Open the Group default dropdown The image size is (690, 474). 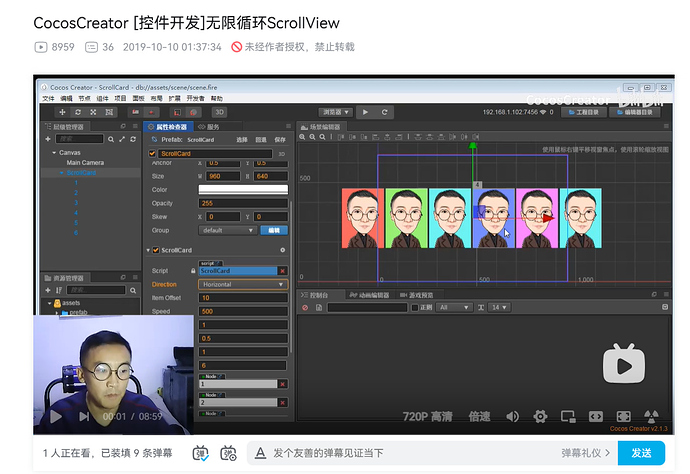pos(228,230)
